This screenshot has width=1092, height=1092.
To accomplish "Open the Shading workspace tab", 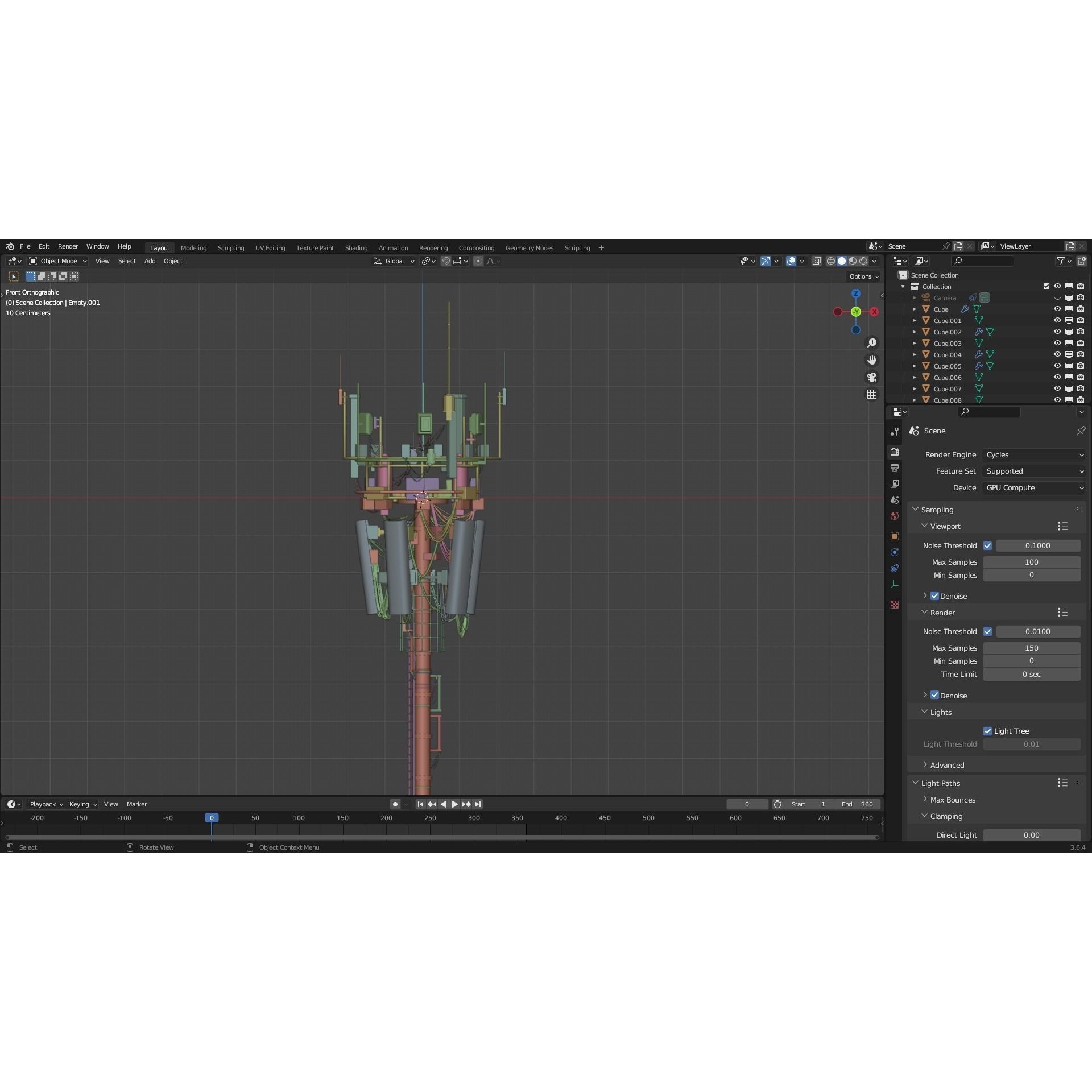I will pos(356,247).
